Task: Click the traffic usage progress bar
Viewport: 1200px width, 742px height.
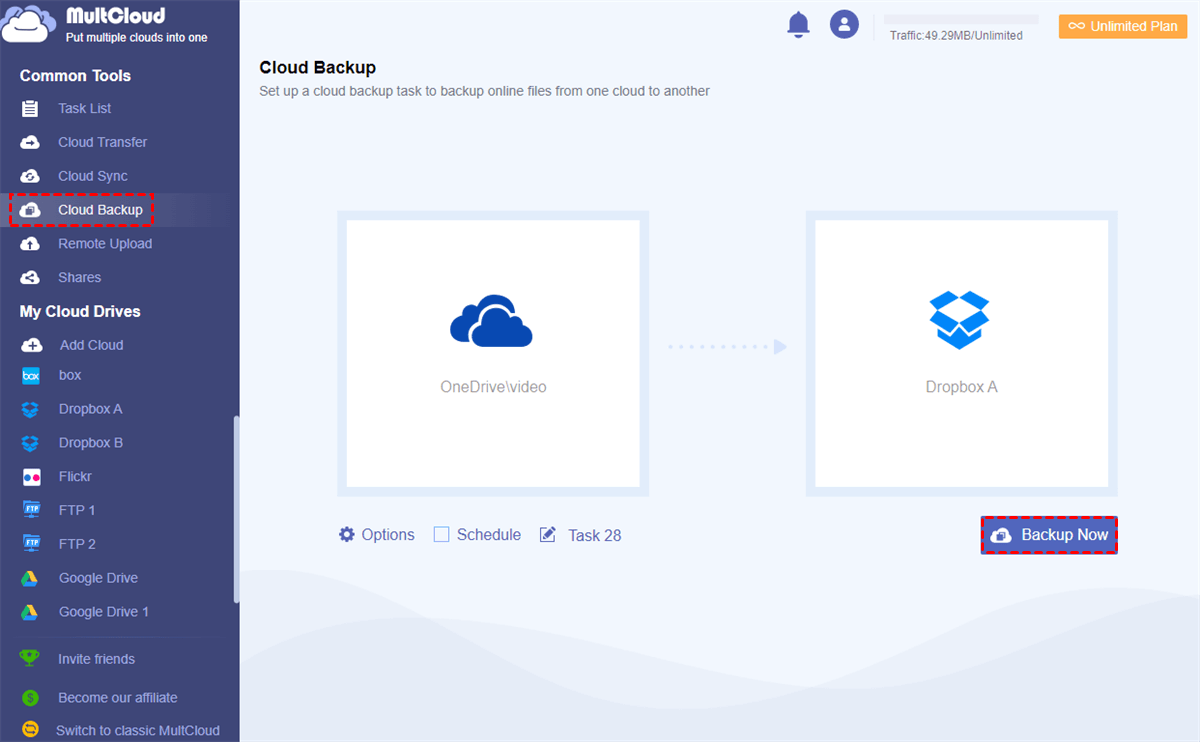Action: click(x=961, y=19)
